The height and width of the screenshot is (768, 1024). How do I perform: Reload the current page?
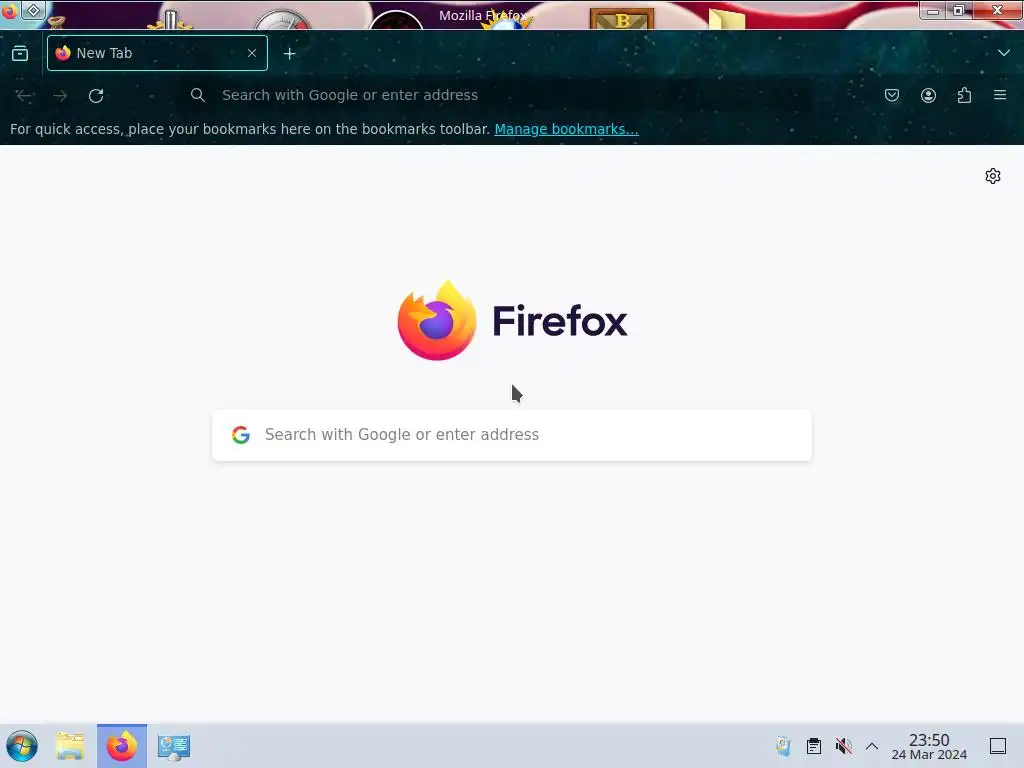click(96, 95)
